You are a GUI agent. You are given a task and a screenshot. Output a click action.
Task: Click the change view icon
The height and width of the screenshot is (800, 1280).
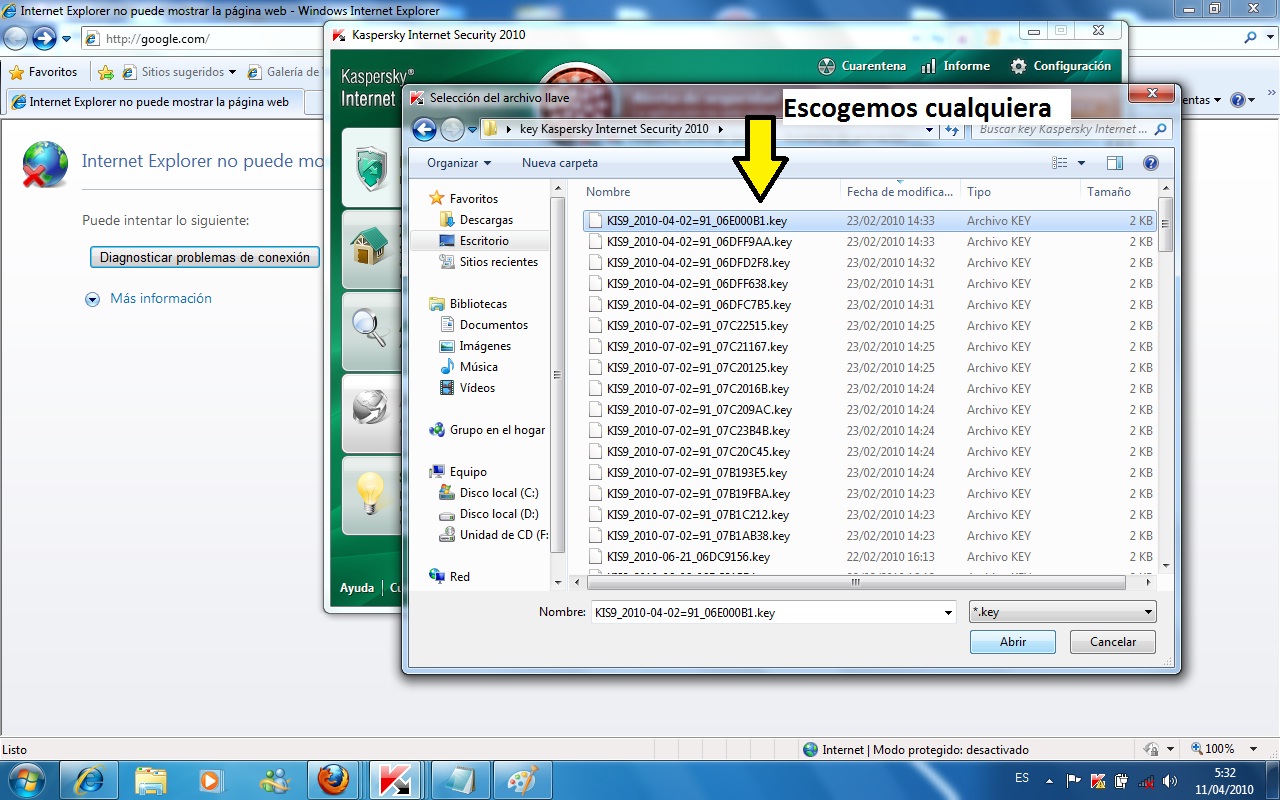(1060, 163)
